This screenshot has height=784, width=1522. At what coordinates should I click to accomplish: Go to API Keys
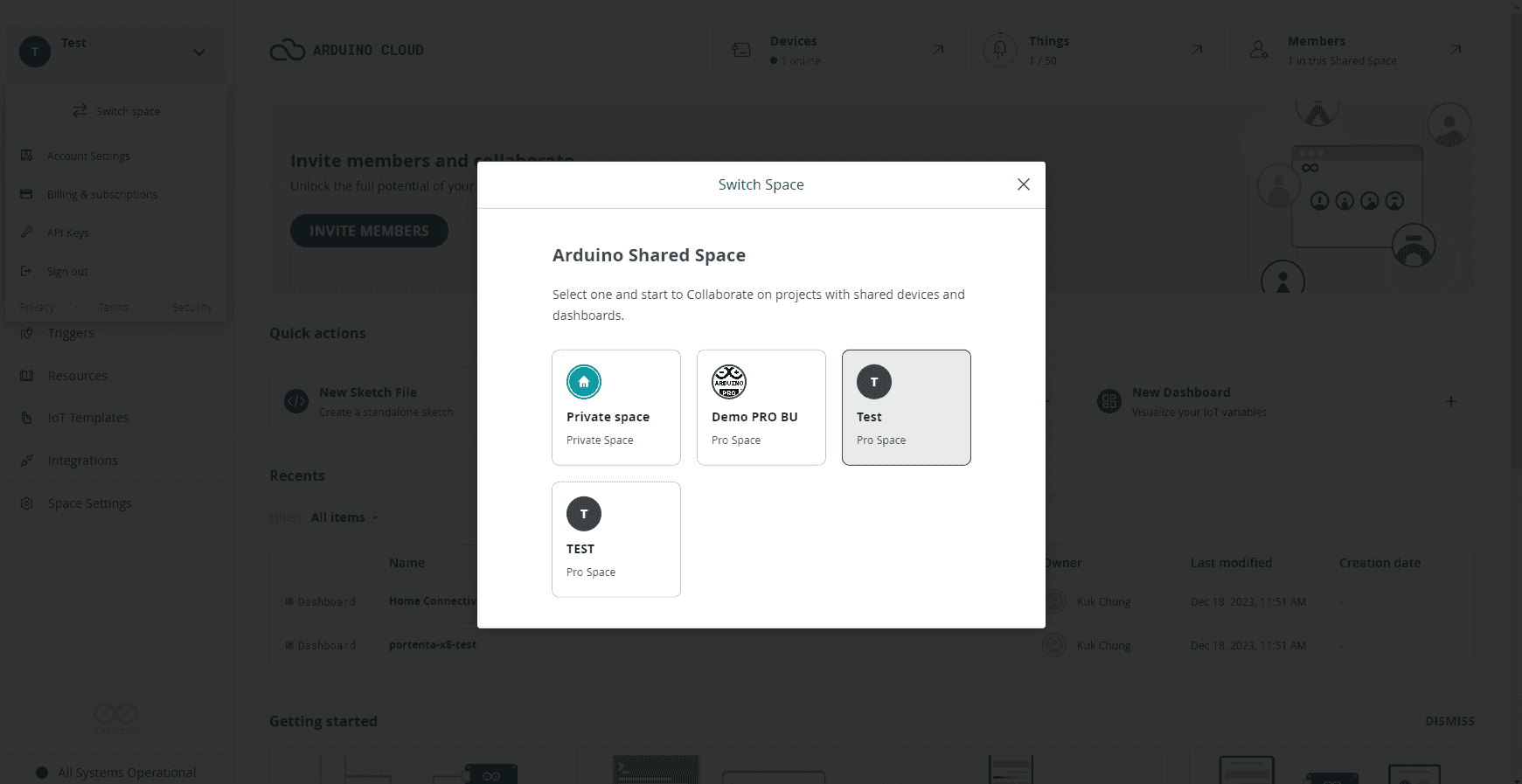point(68,233)
